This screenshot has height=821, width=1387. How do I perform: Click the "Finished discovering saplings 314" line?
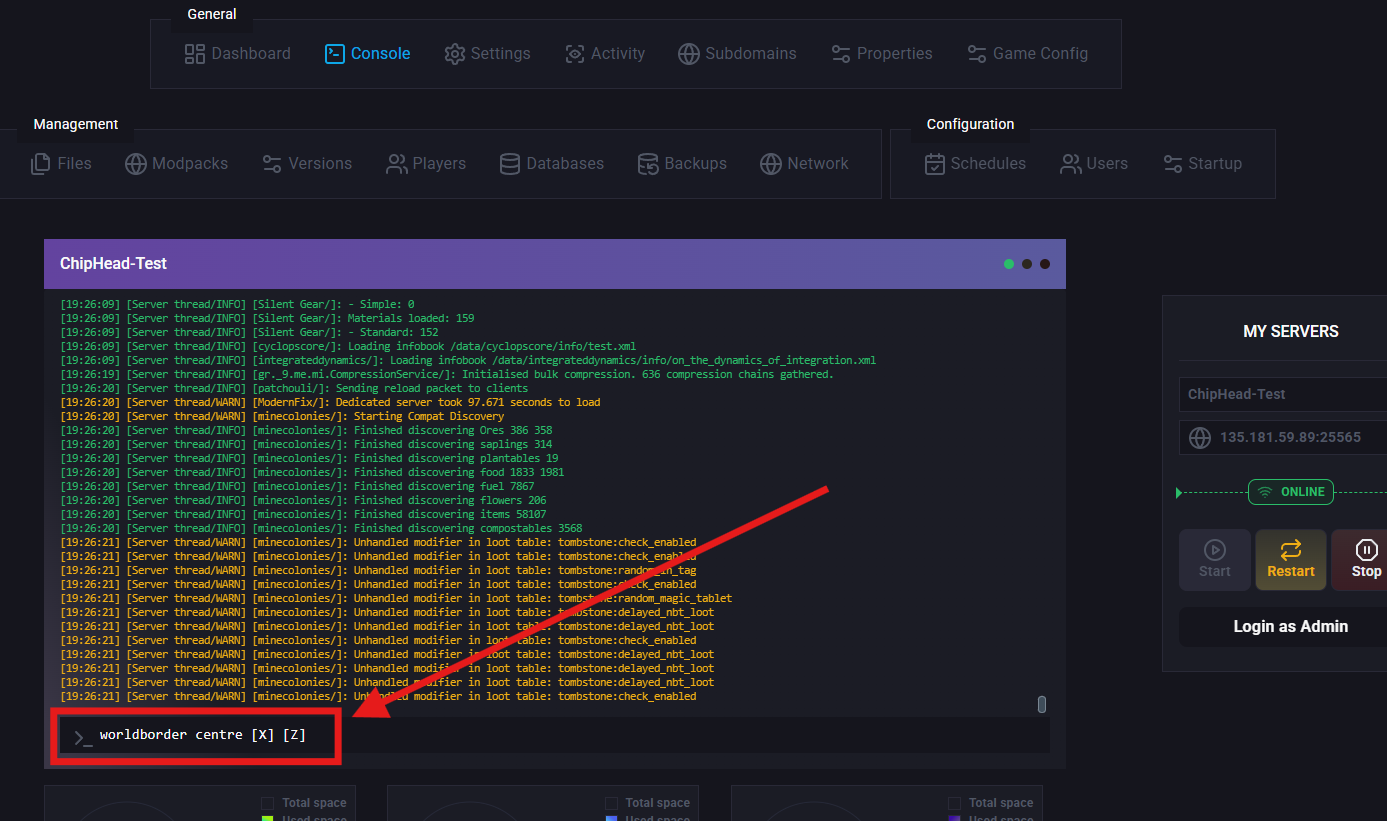pos(306,444)
